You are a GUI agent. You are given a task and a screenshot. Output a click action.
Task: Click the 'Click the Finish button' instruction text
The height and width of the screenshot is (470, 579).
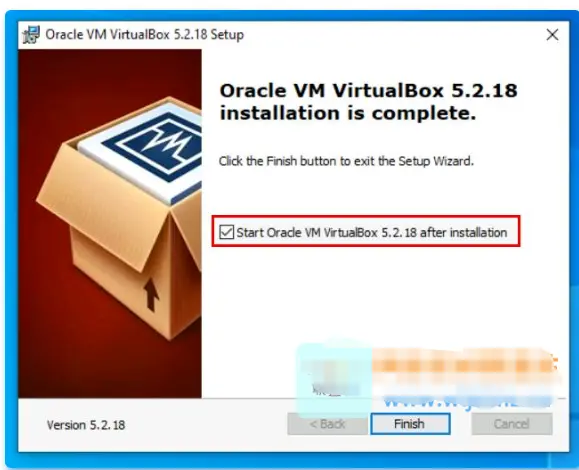click(x=346, y=161)
